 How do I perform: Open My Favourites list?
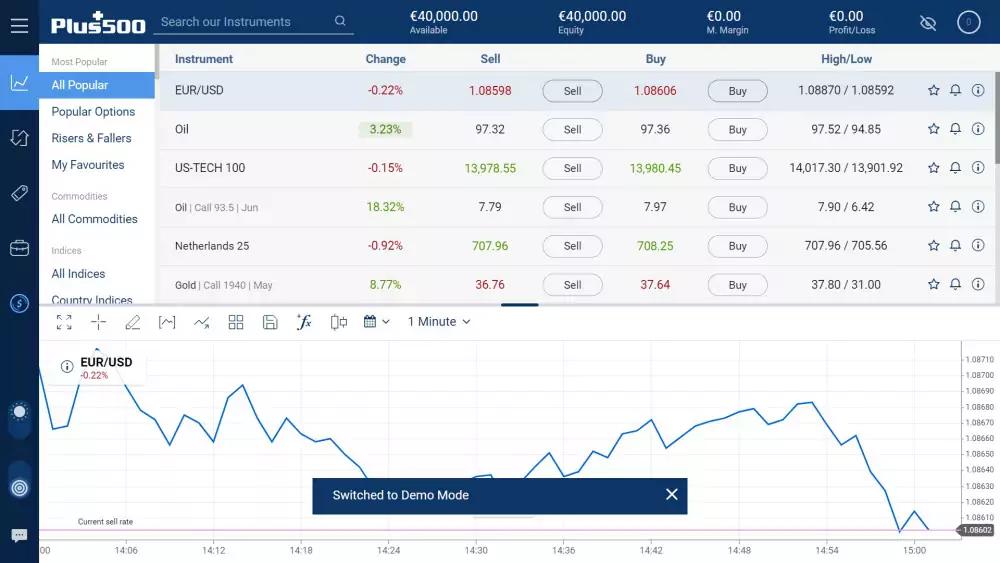pos(88,165)
